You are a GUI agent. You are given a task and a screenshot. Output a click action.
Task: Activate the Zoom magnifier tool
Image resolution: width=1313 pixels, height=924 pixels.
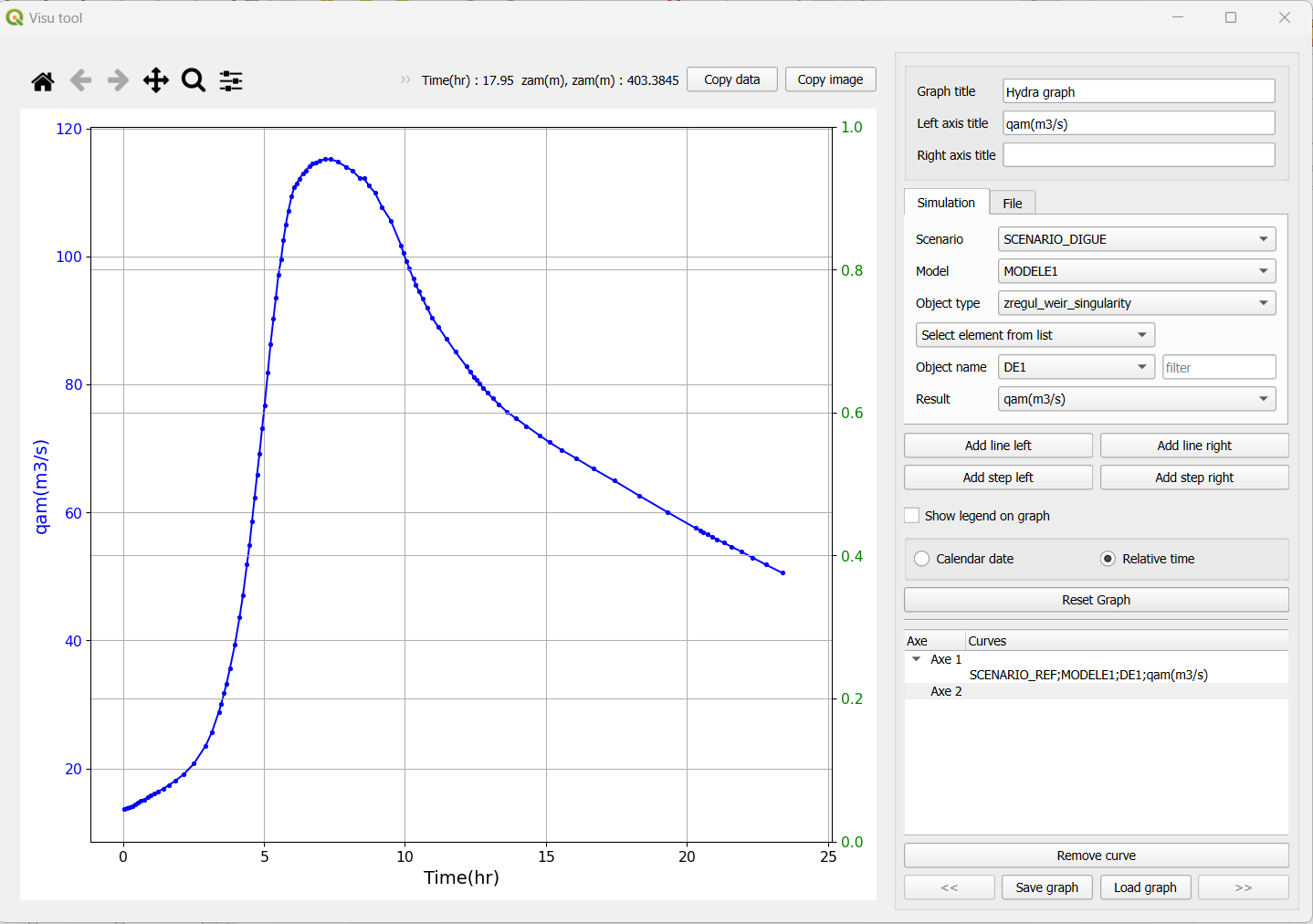click(x=194, y=80)
